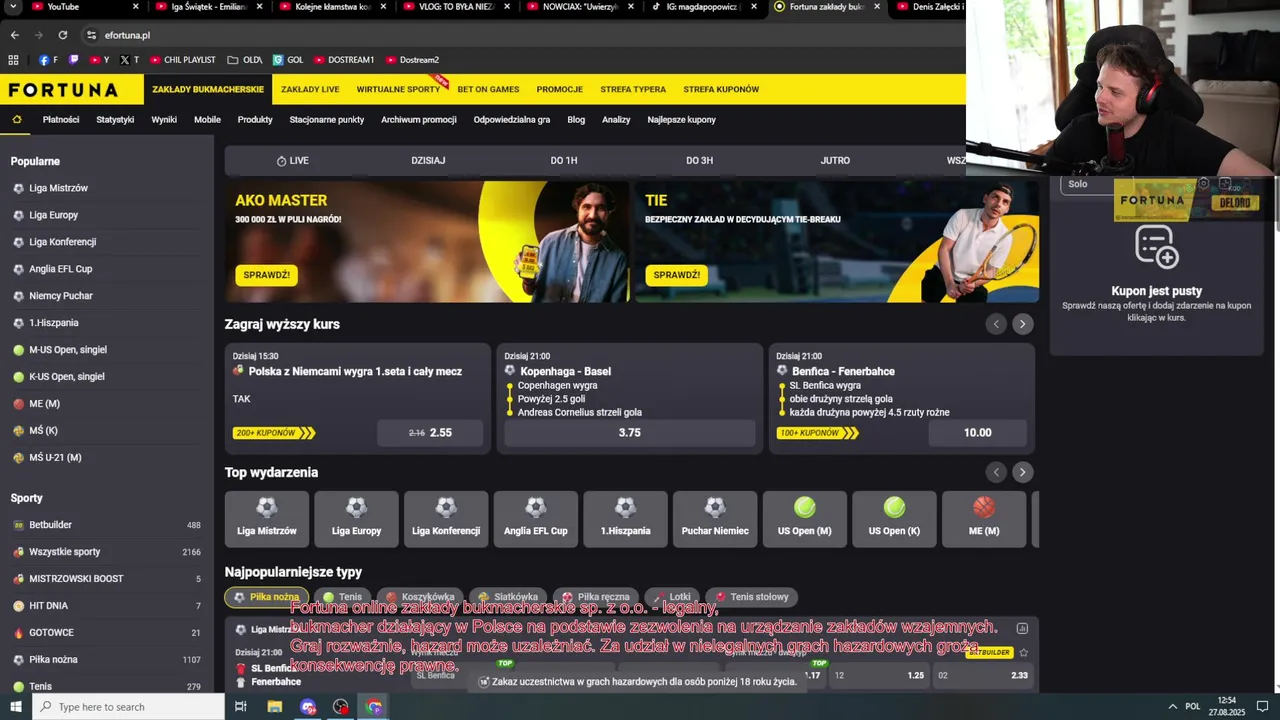This screenshot has height=720, width=1280.
Task: Favorite the Benfica match star icon
Action: 1023,652
